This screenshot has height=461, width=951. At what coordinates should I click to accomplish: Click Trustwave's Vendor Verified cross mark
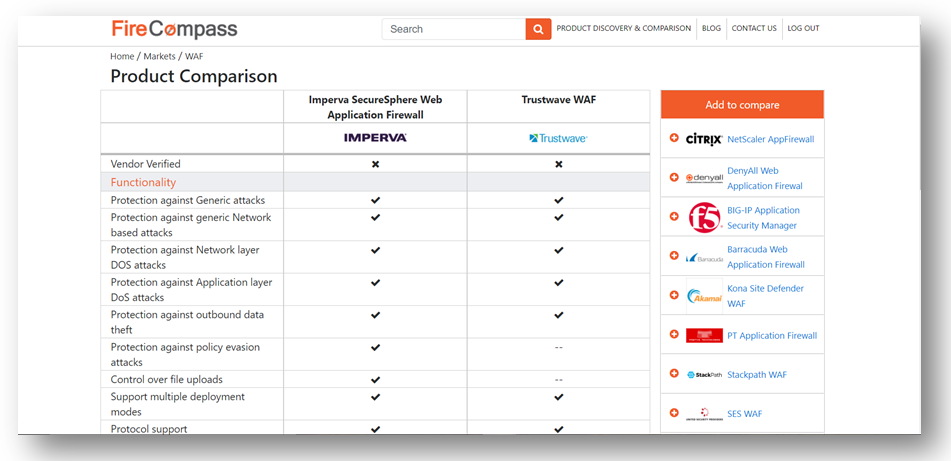pyautogui.click(x=559, y=164)
